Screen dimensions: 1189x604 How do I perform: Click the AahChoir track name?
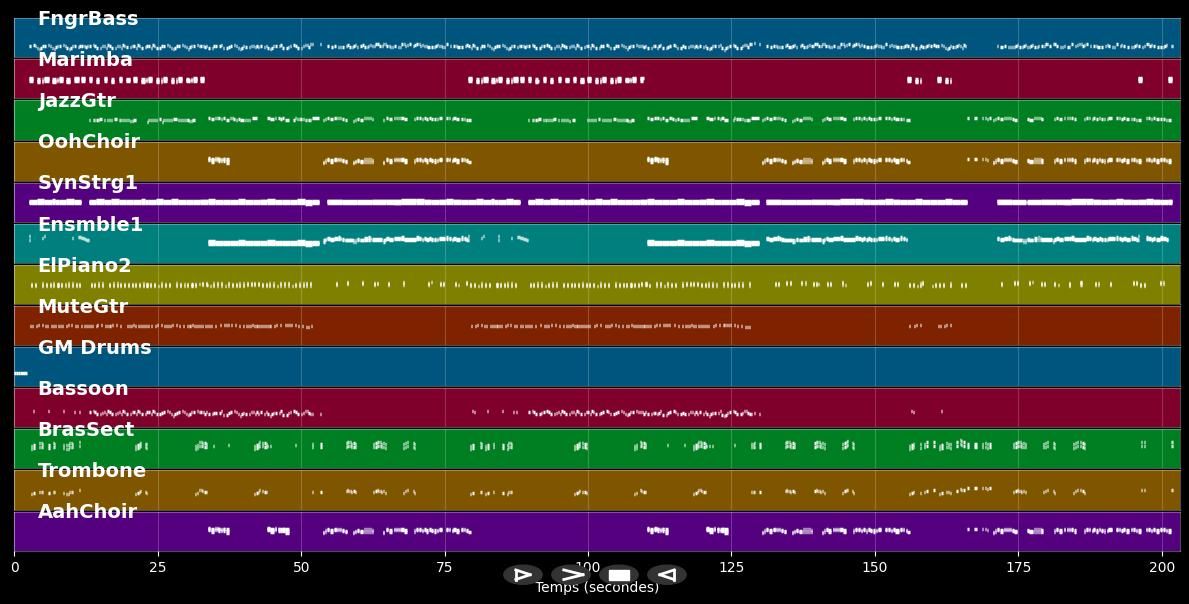pos(87,512)
